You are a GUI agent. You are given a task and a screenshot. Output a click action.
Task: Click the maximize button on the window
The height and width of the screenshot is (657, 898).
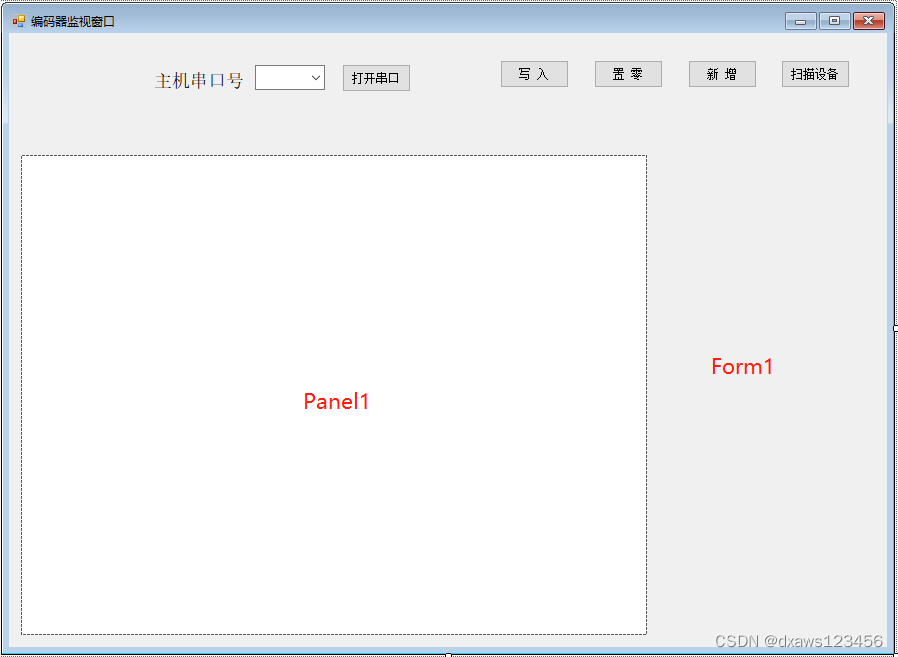point(834,20)
